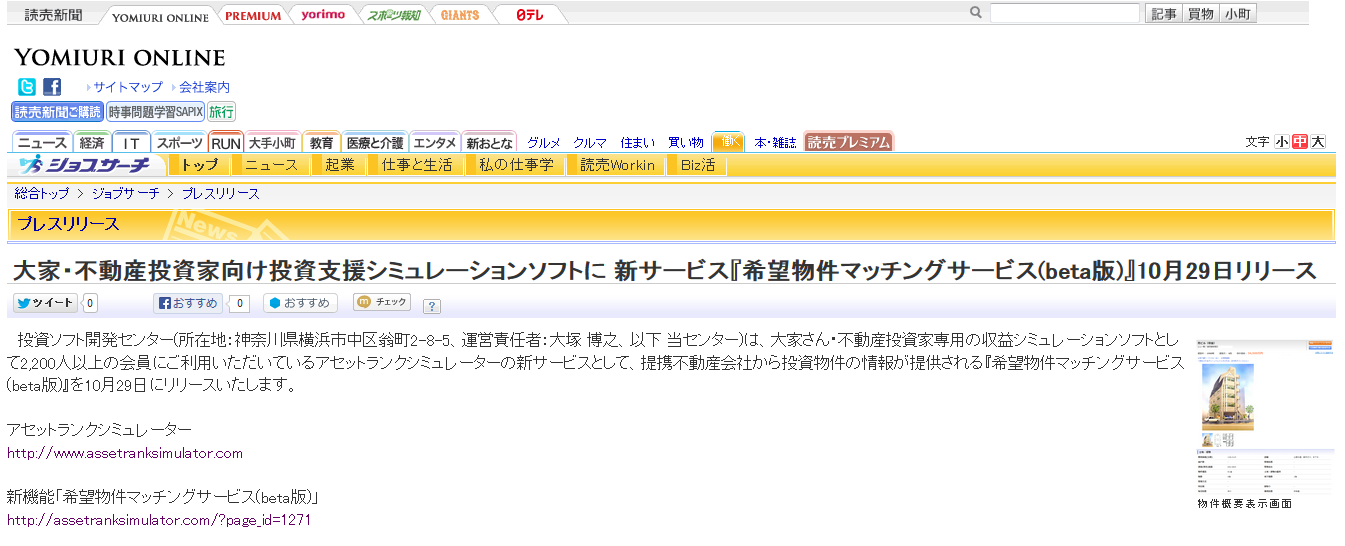1345x546 pixels.
Task: Click the magnifying glass search icon
Action: click(976, 13)
